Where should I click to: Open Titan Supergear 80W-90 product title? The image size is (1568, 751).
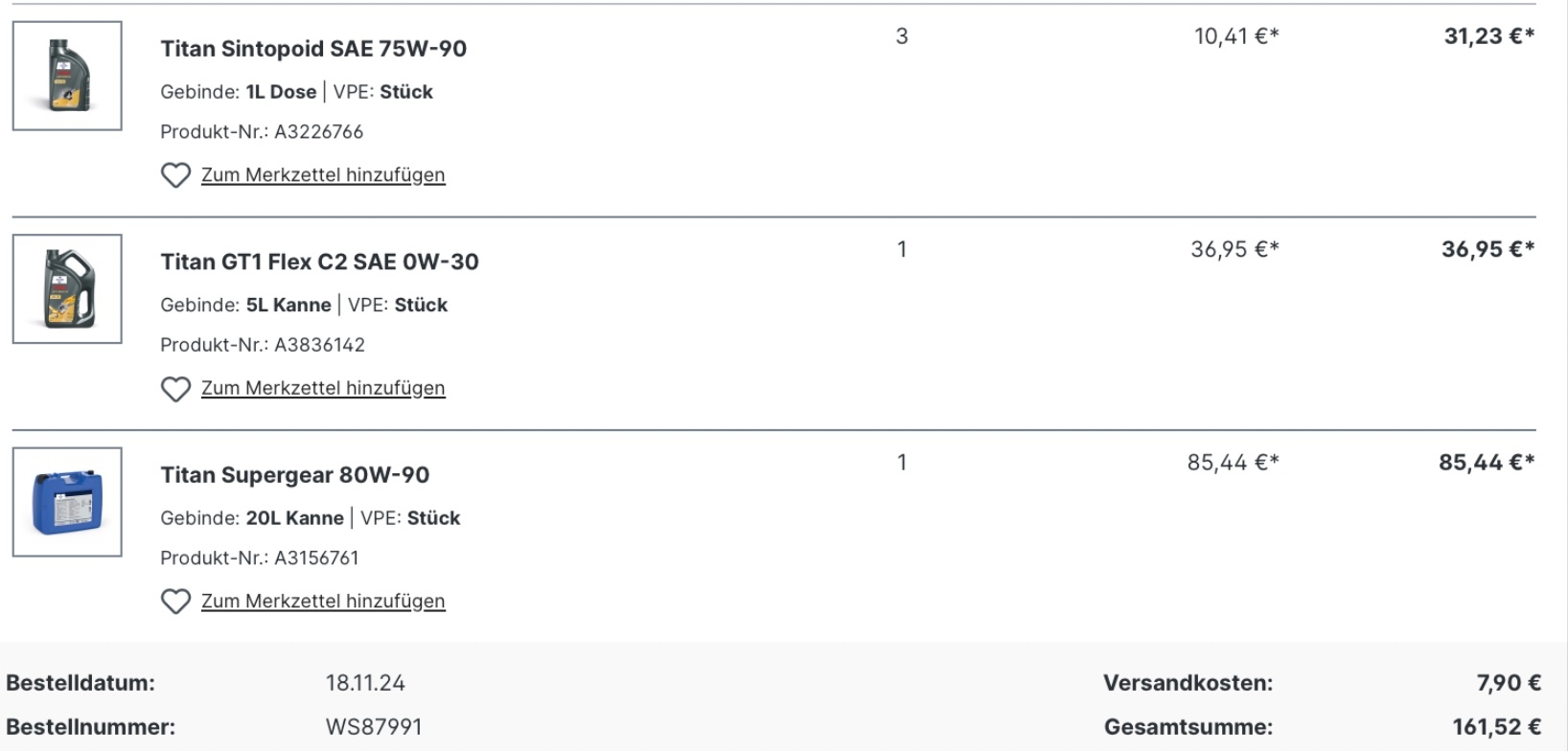point(295,475)
